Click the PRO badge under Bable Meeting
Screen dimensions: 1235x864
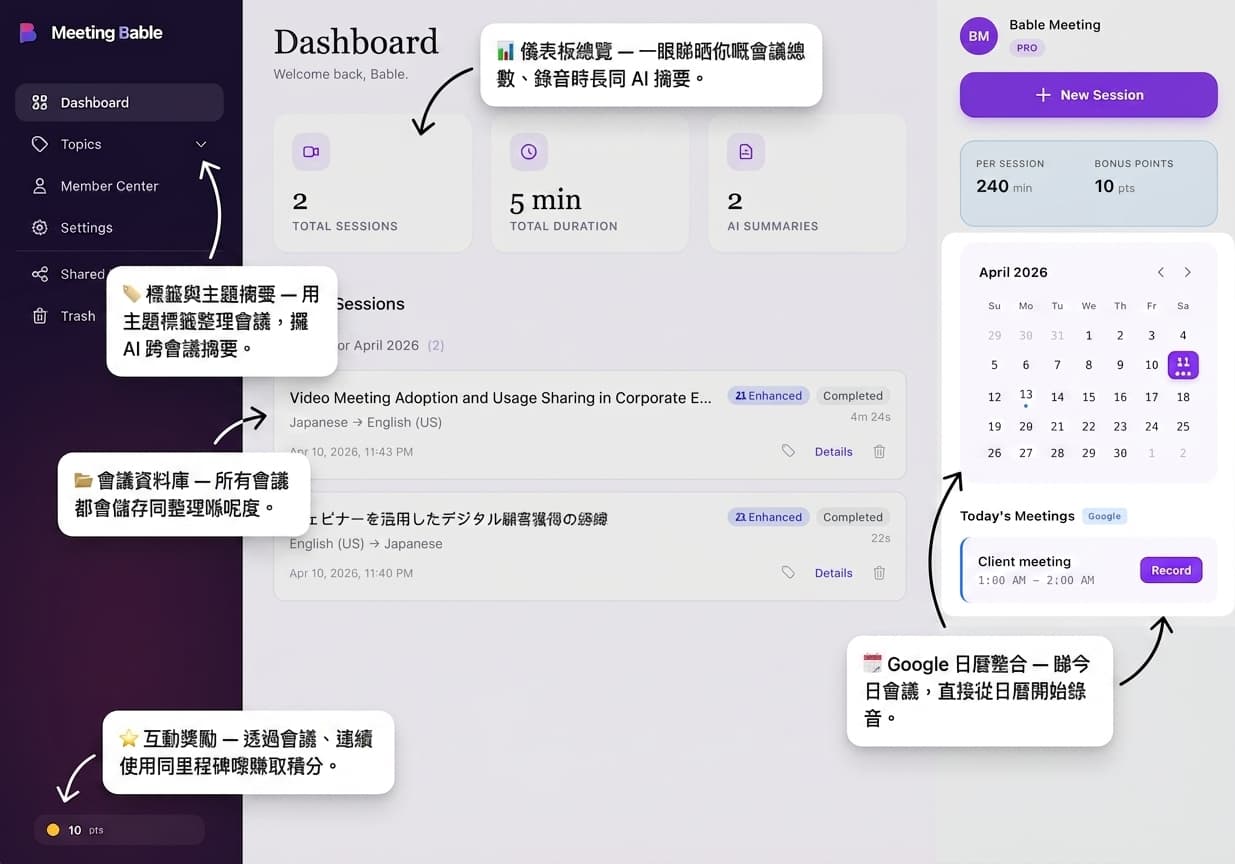click(x=1027, y=47)
